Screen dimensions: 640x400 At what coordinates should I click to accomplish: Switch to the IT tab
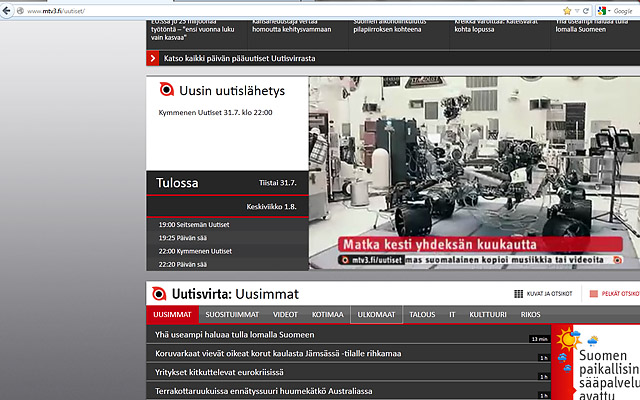pyautogui.click(x=452, y=315)
